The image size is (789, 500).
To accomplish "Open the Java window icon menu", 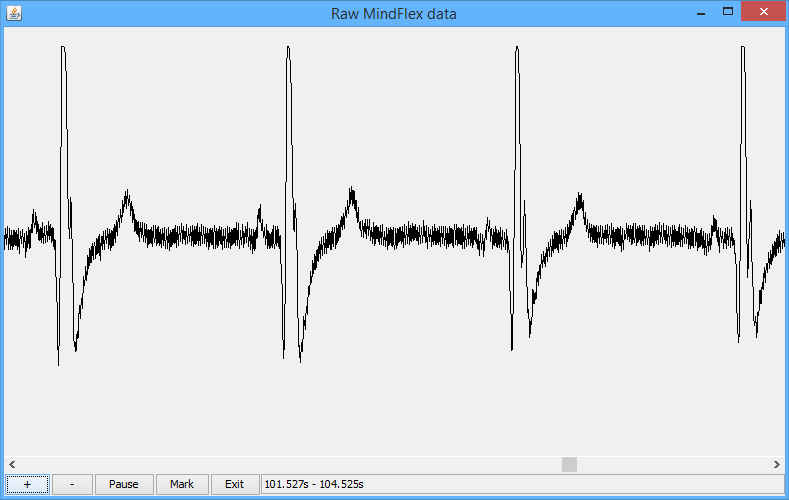I will point(14,14).
